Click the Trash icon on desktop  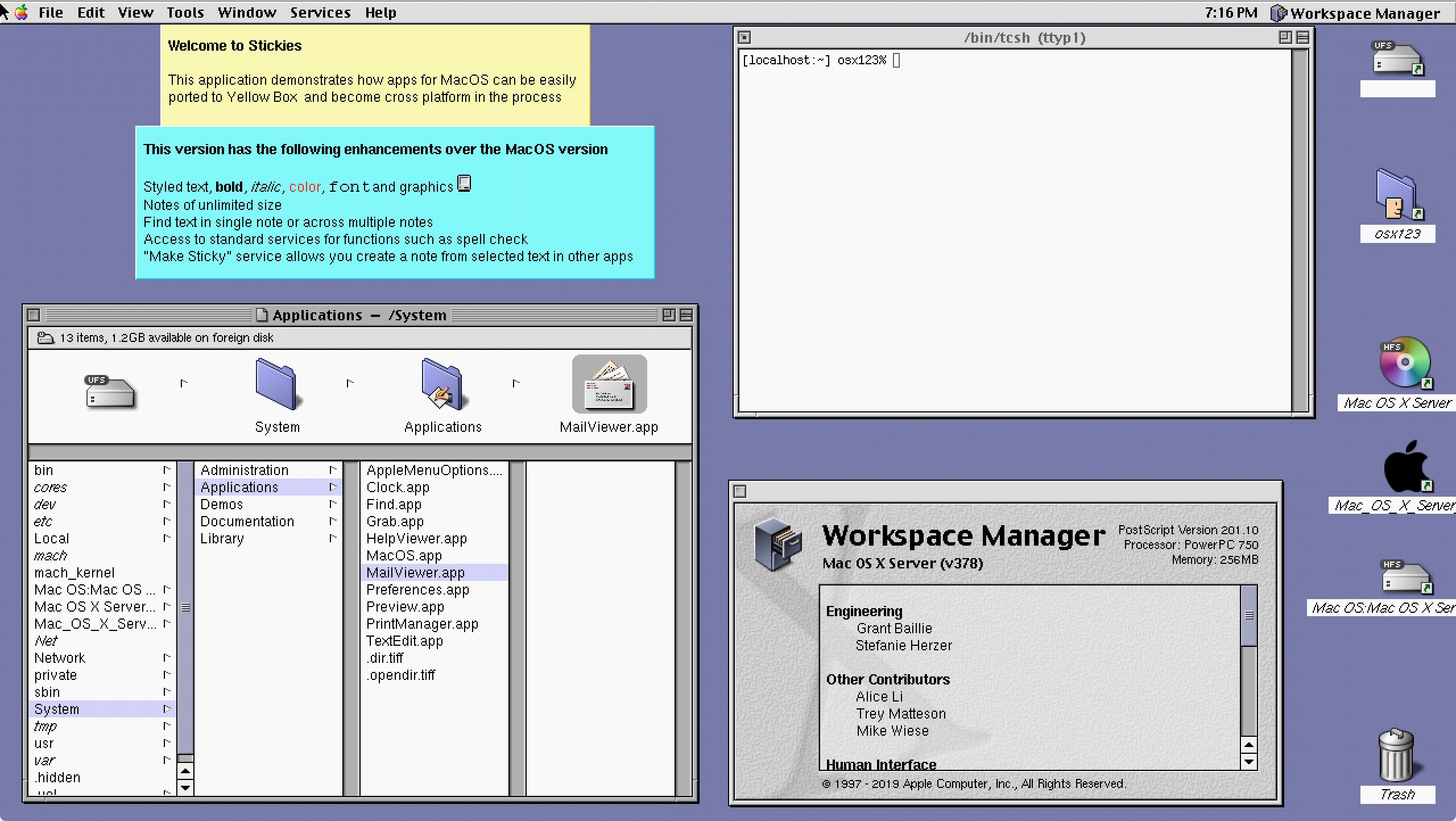coord(1396,756)
